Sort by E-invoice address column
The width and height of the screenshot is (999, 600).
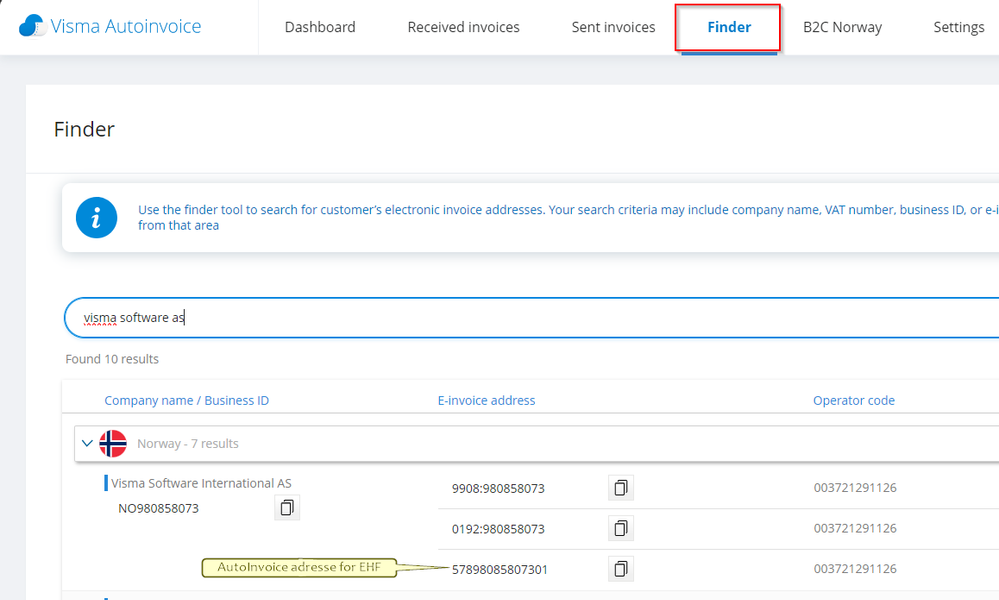[486, 401]
